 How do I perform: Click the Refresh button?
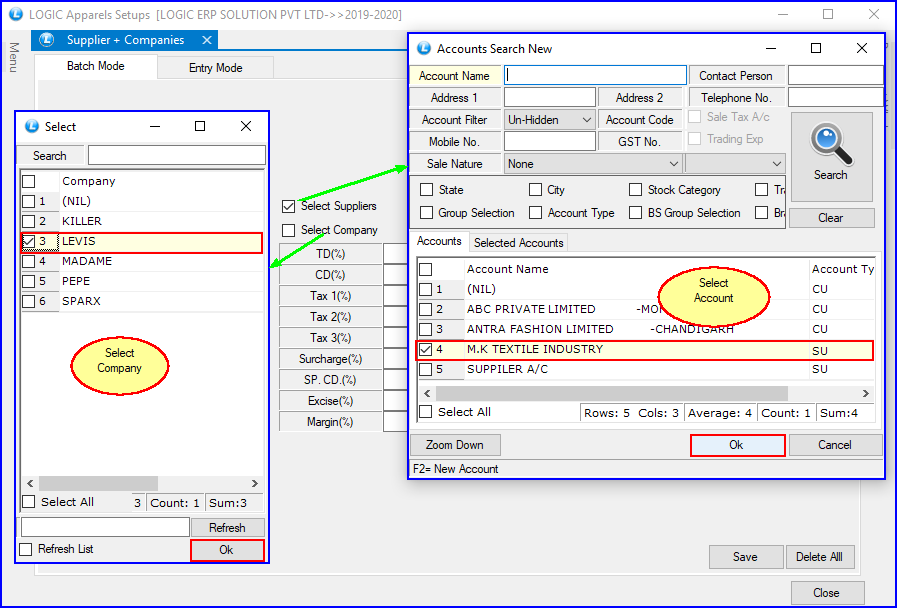[x=227, y=528]
